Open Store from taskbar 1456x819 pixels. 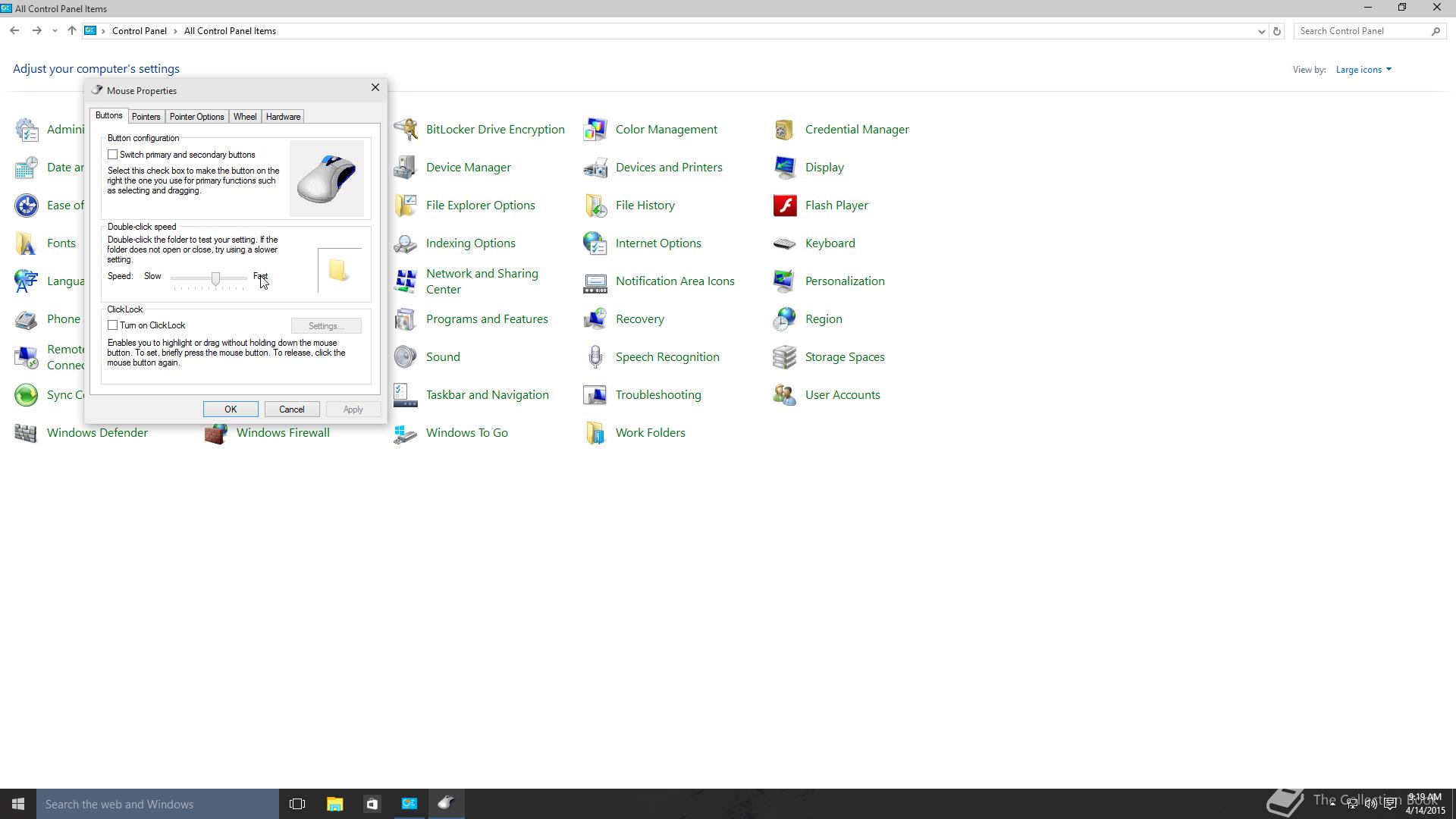(372, 804)
